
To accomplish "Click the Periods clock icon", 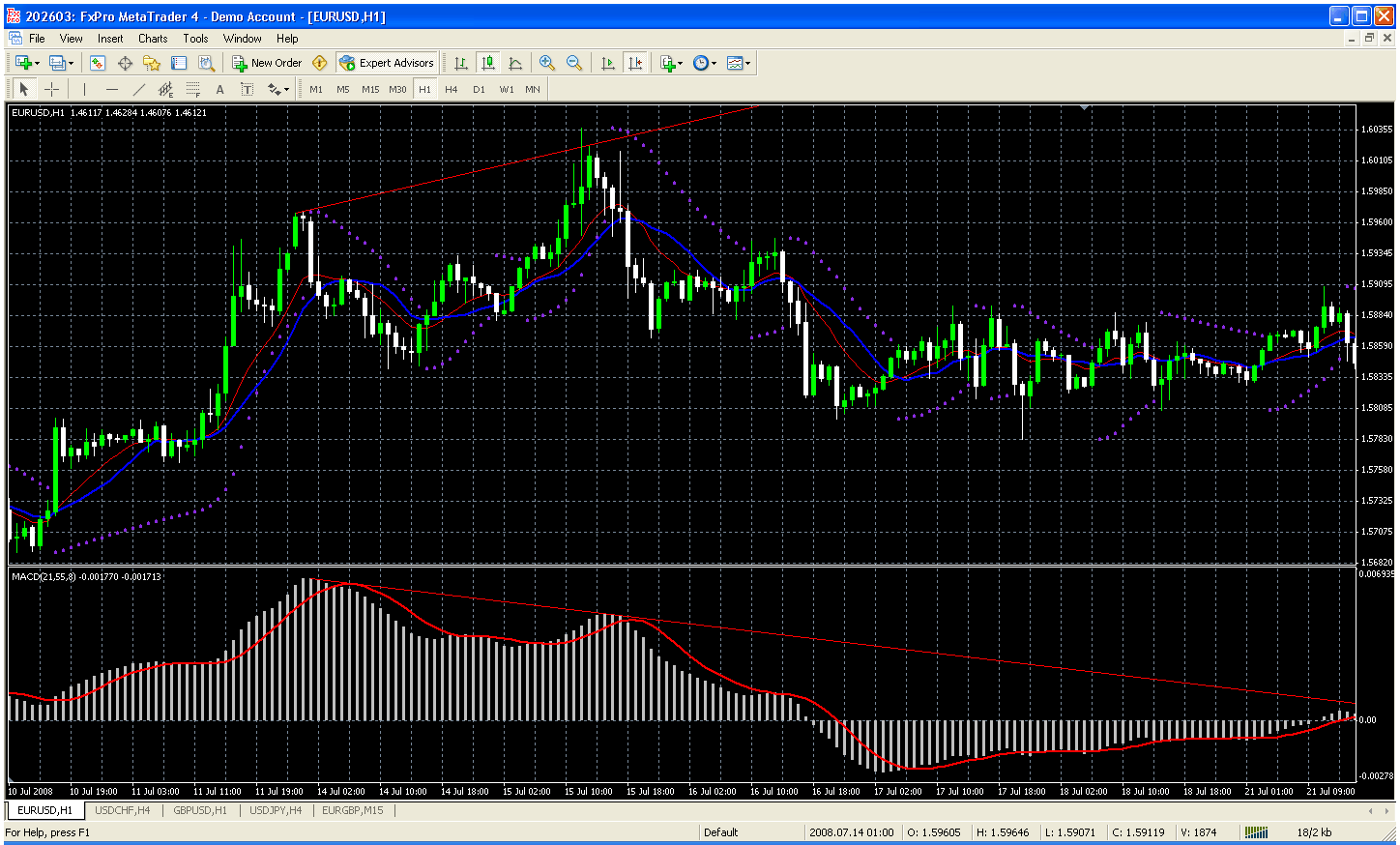I will point(701,63).
